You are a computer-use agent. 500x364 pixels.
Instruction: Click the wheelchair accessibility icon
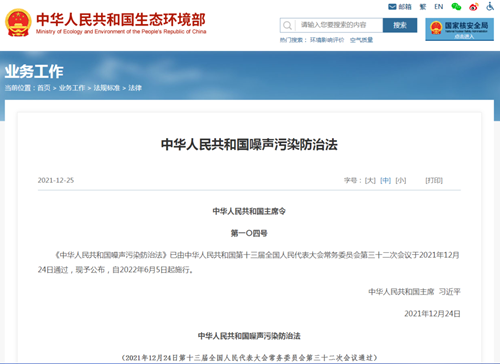(x=490, y=6)
